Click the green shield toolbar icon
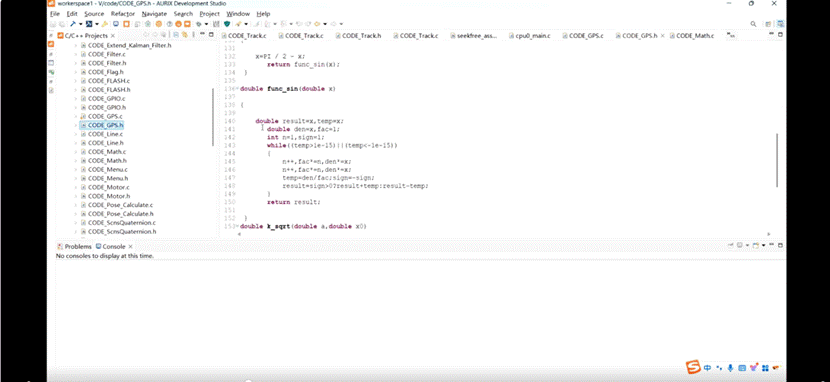830x382 pixels. [227, 24]
